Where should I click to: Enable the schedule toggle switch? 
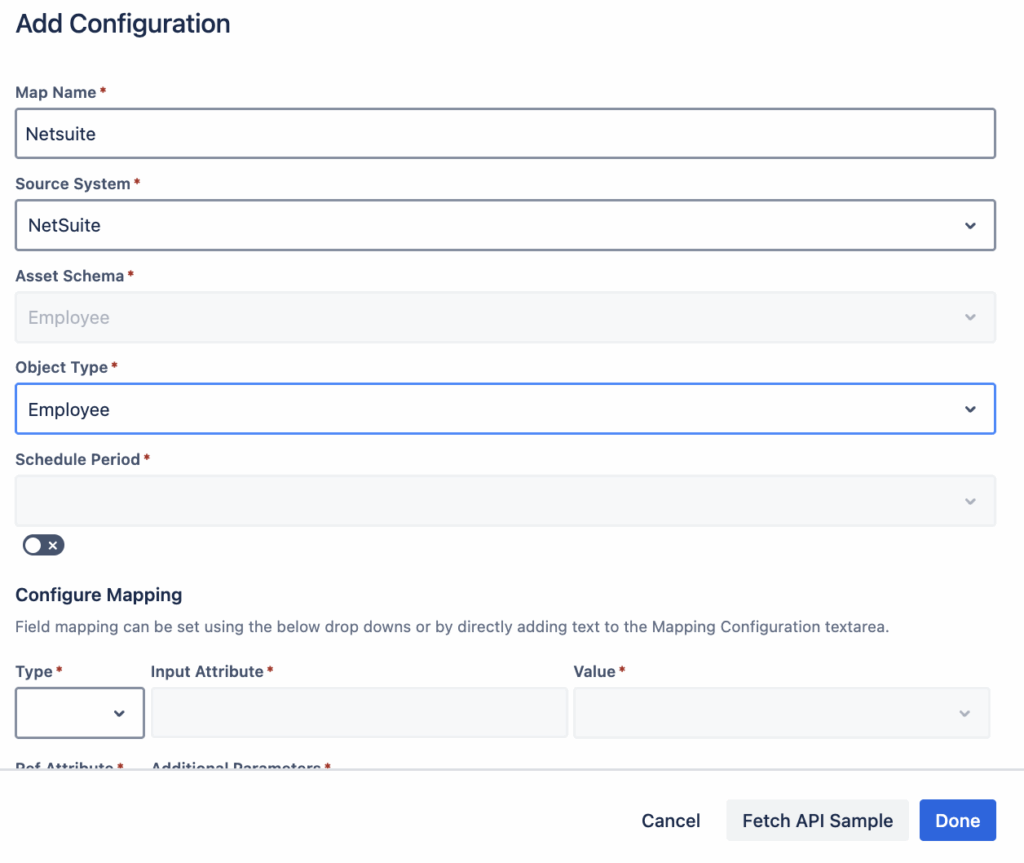pyautogui.click(x=44, y=545)
